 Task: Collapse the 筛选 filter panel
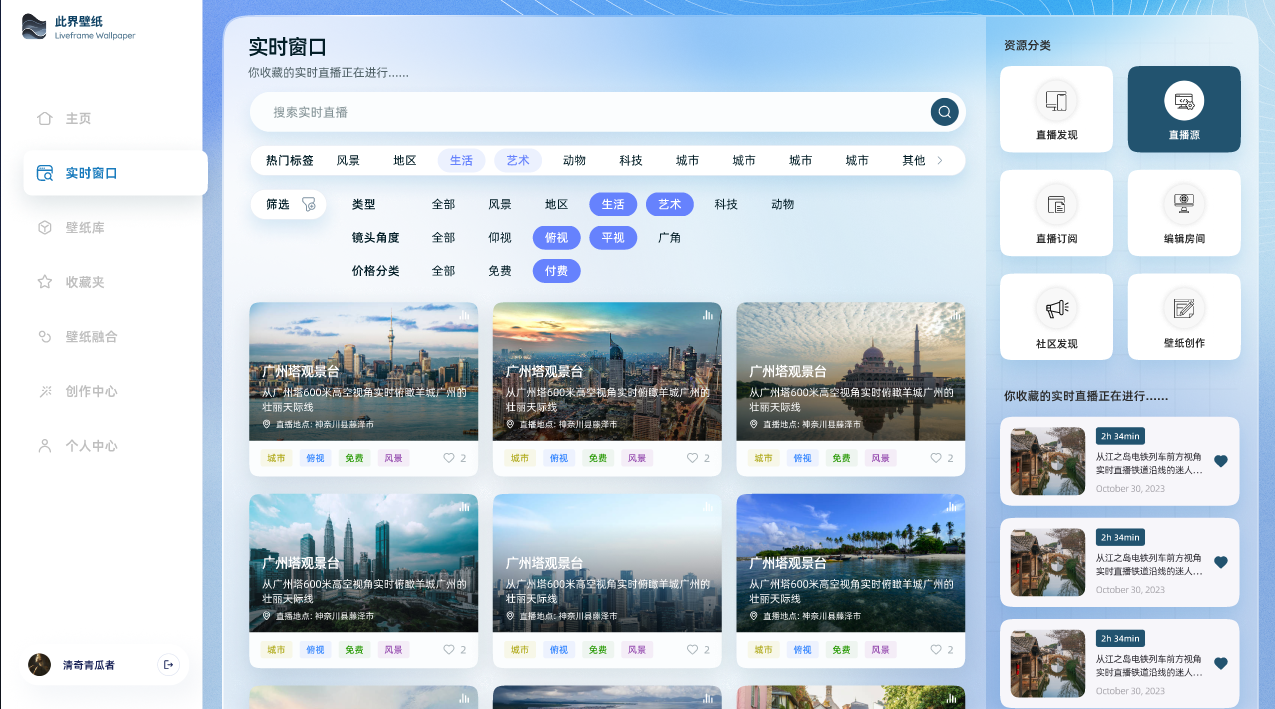[288, 204]
